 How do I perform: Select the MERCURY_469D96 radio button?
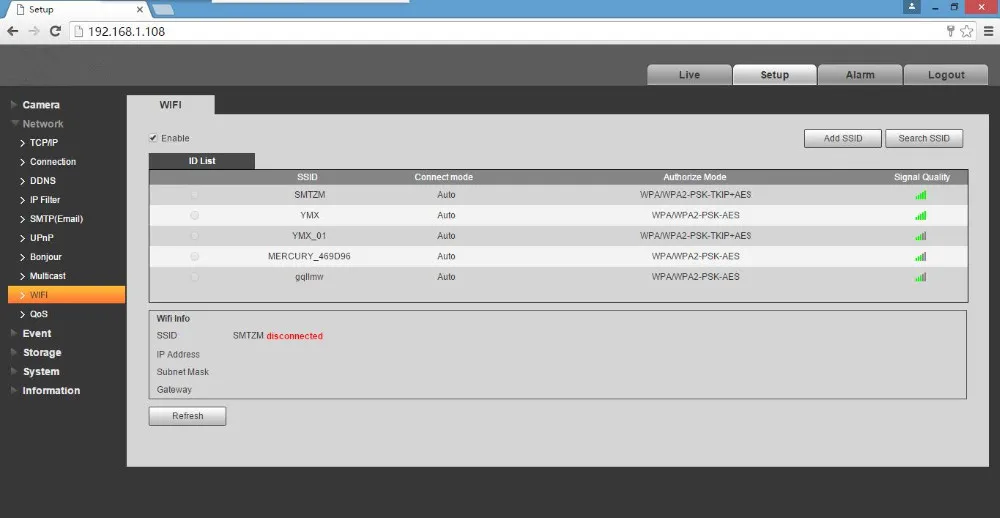click(x=195, y=256)
